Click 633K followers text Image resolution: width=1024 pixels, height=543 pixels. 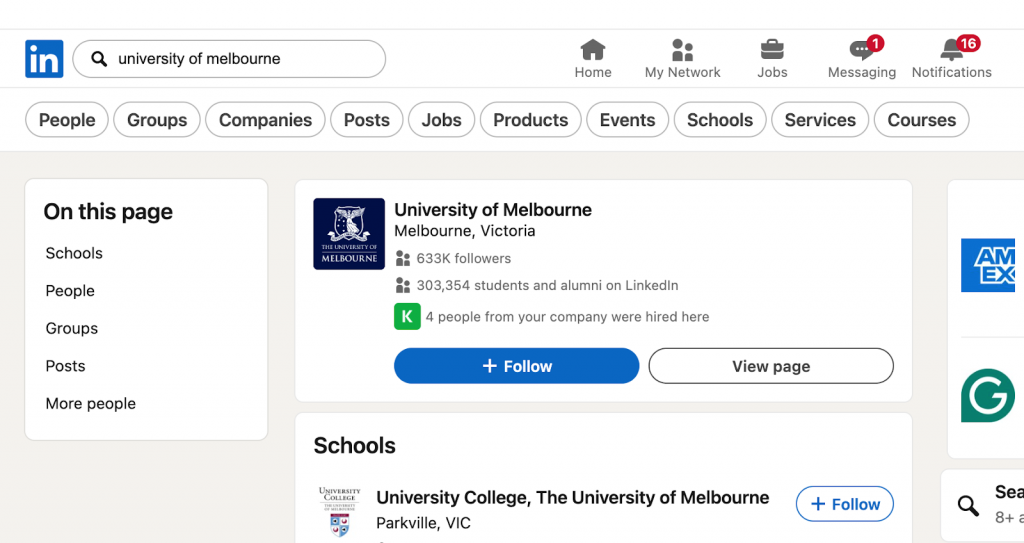(x=464, y=259)
